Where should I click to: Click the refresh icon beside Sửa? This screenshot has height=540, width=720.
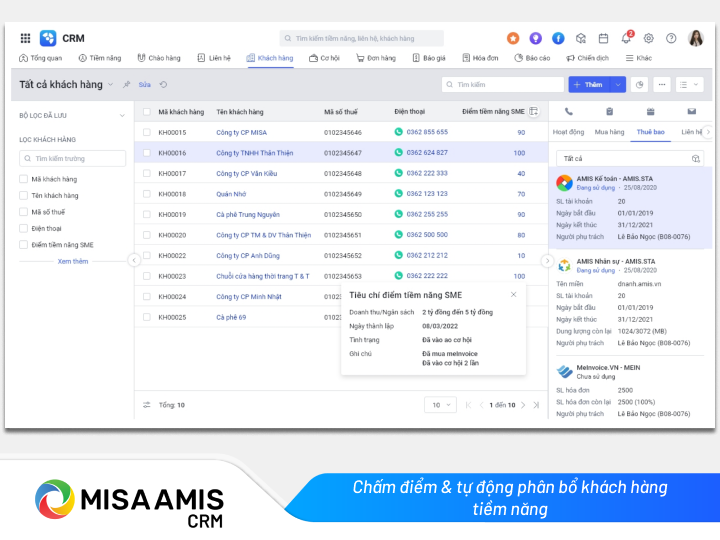tap(163, 85)
